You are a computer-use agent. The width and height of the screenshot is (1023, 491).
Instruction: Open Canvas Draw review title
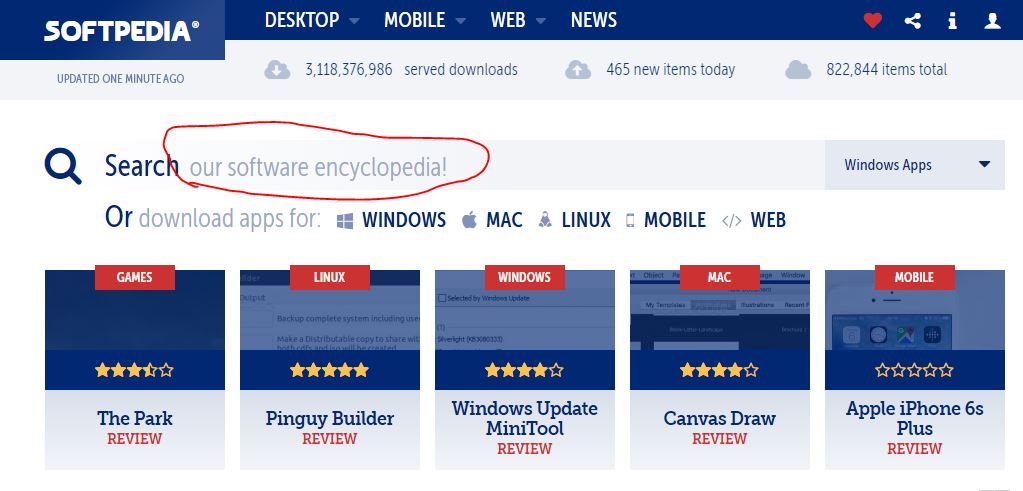pos(720,418)
